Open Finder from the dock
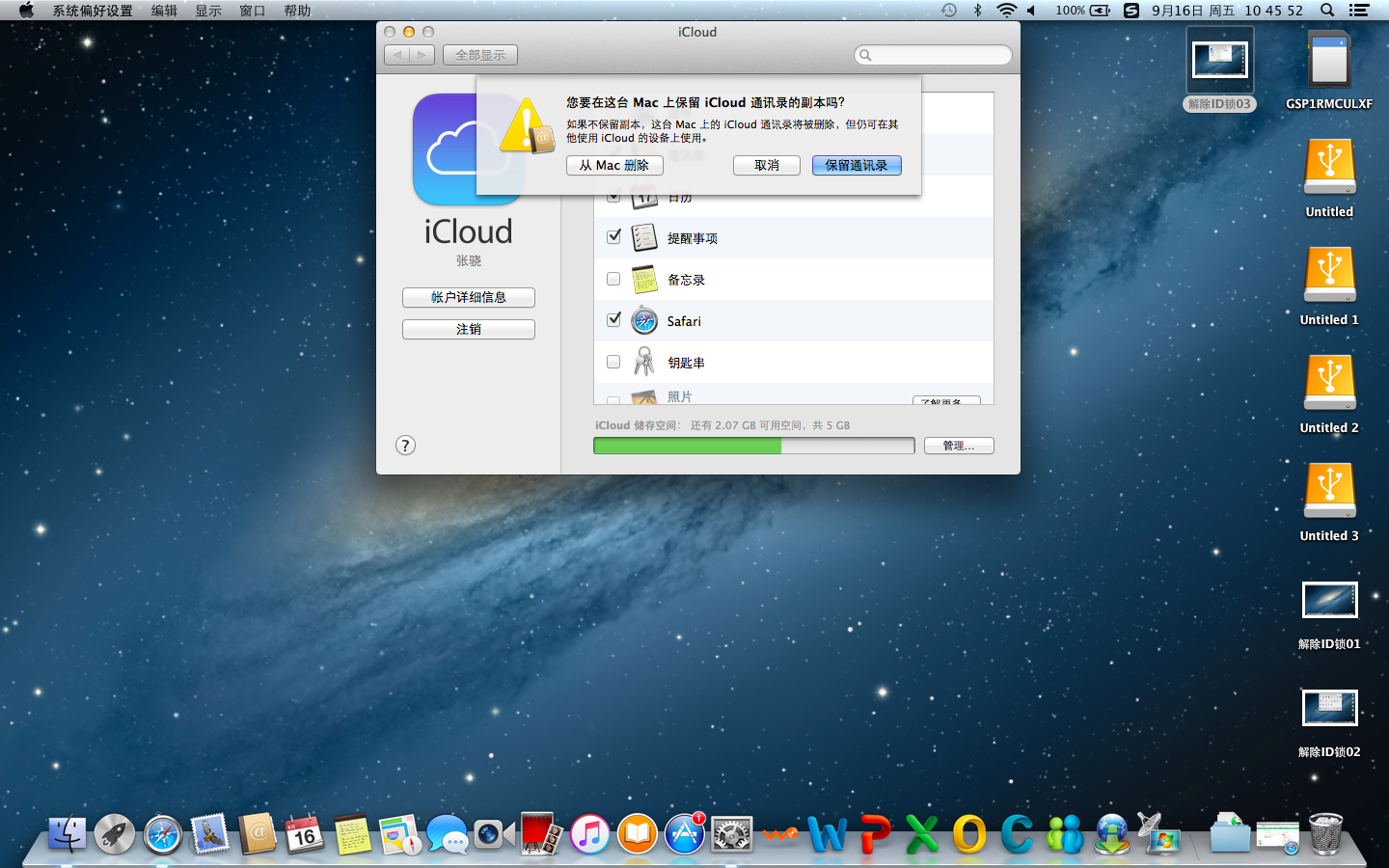 [x=67, y=834]
